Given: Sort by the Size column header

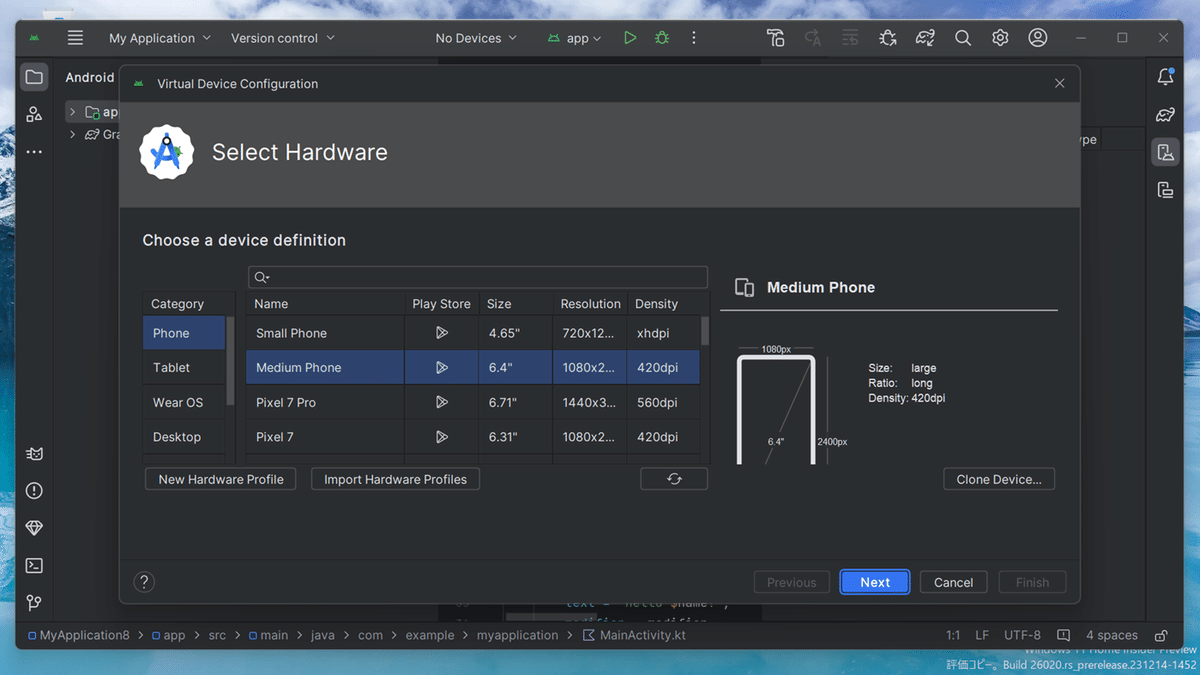Looking at the screenshot, I should click(x=515, y=304).
